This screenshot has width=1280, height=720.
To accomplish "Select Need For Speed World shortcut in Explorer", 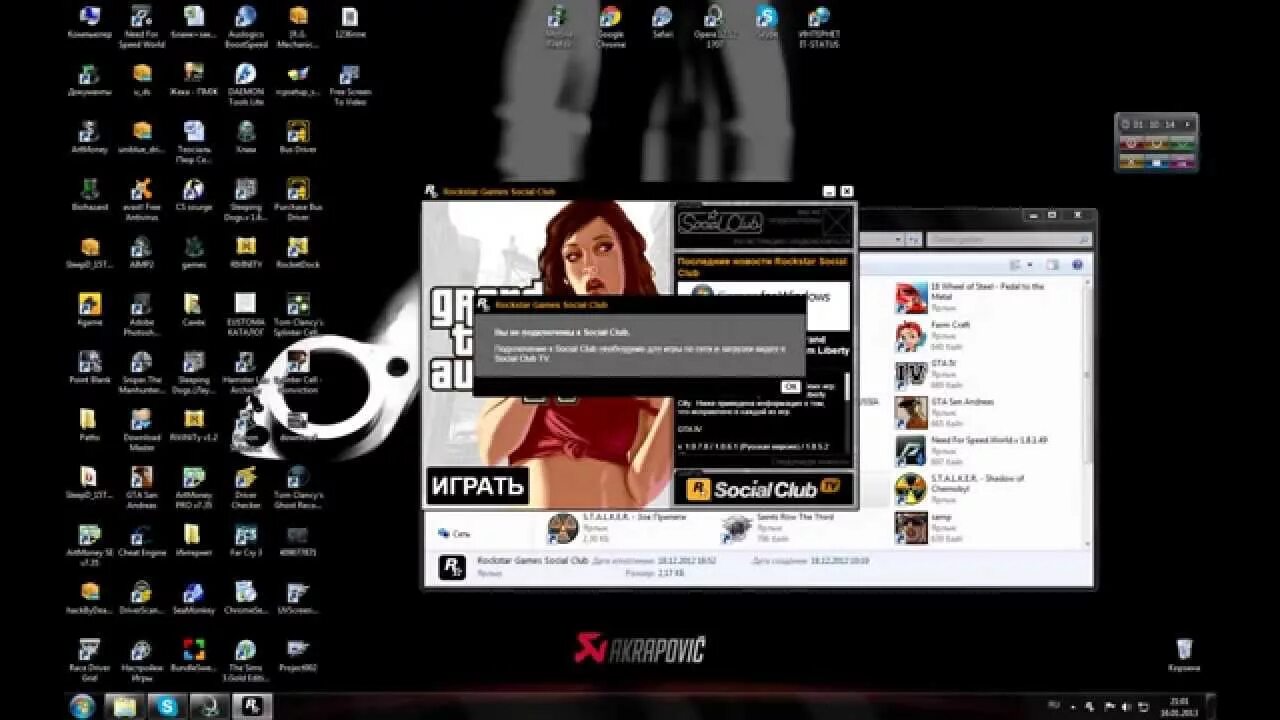I will click(970, 450).
